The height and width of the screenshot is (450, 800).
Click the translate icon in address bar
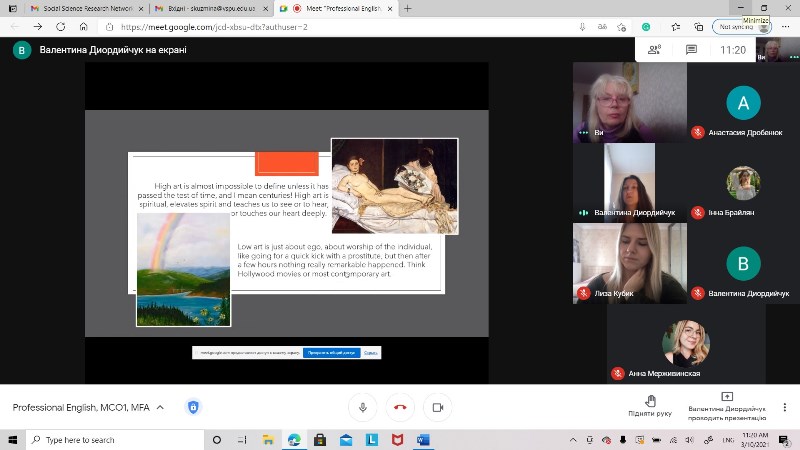tap(602, 27)
